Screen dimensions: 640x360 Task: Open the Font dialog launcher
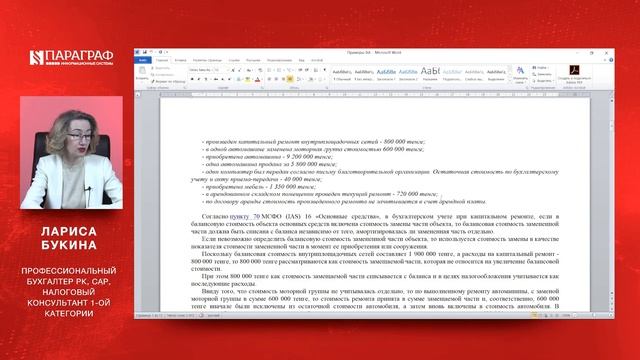click(x=262, y=88)
